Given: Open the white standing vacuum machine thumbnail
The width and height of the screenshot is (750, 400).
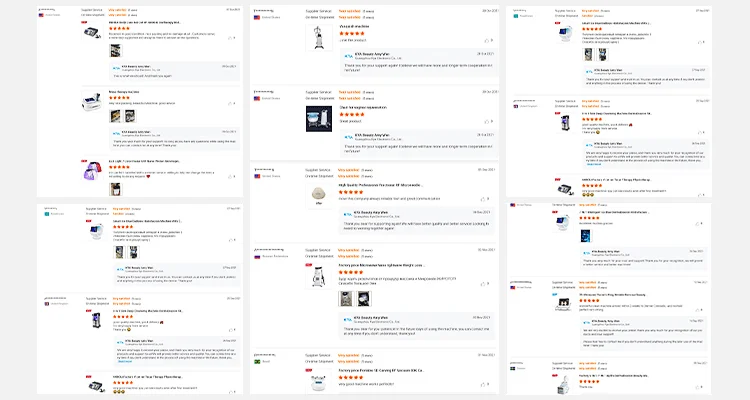Looking at the screenshot, I should click(x=319, y=37).
